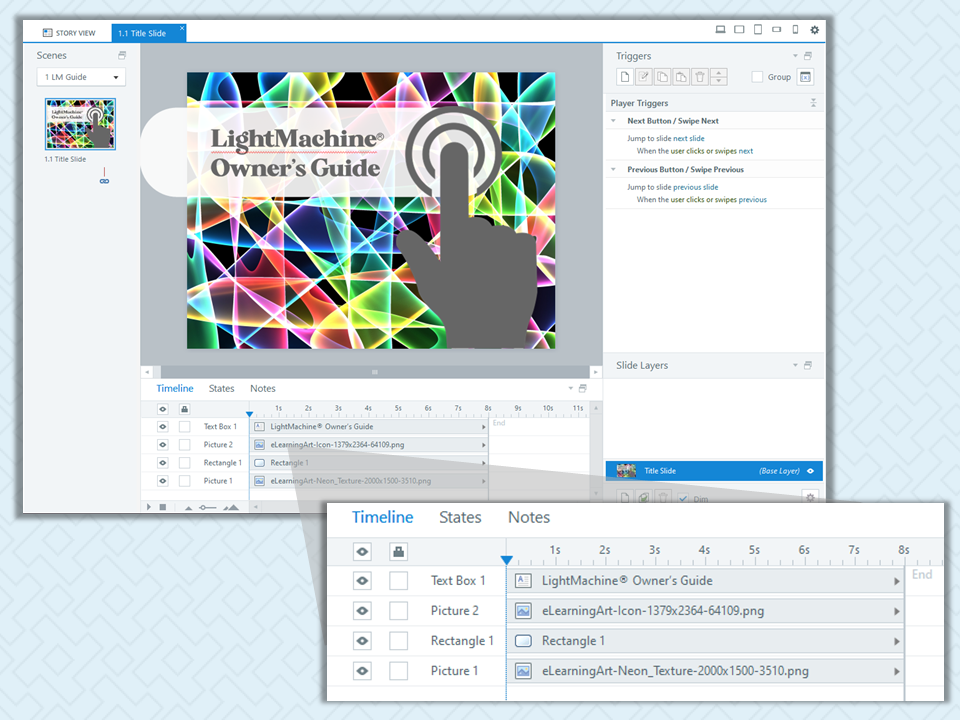
Task: Open the Notes tab in the main window
Action: (x=263, y=388)
